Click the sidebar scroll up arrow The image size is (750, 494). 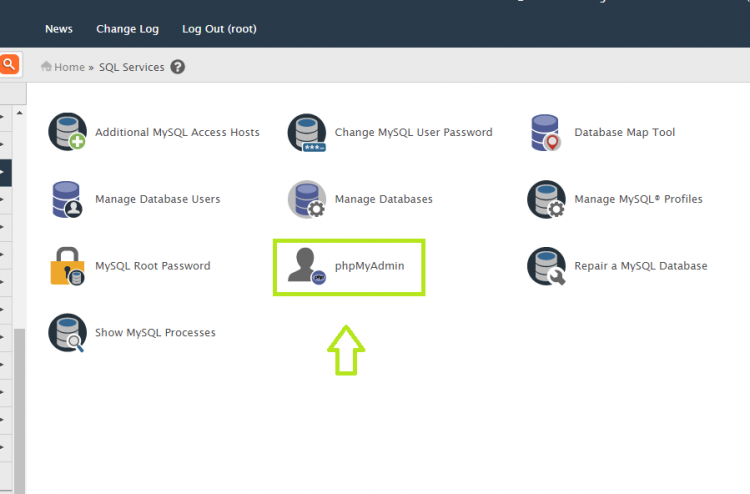pos(19,113)
